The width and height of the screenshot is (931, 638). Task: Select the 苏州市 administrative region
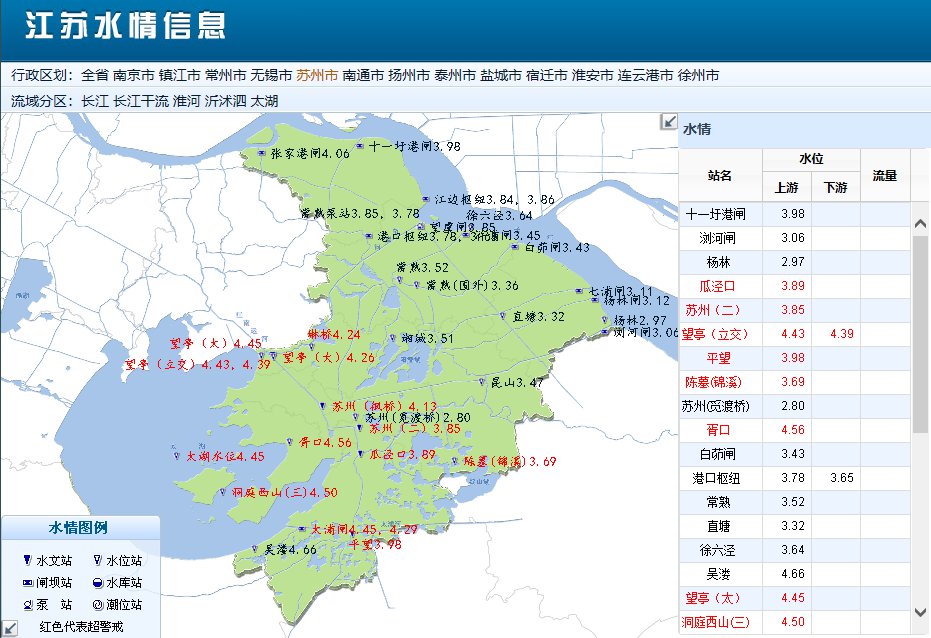(x=317, y=75)
